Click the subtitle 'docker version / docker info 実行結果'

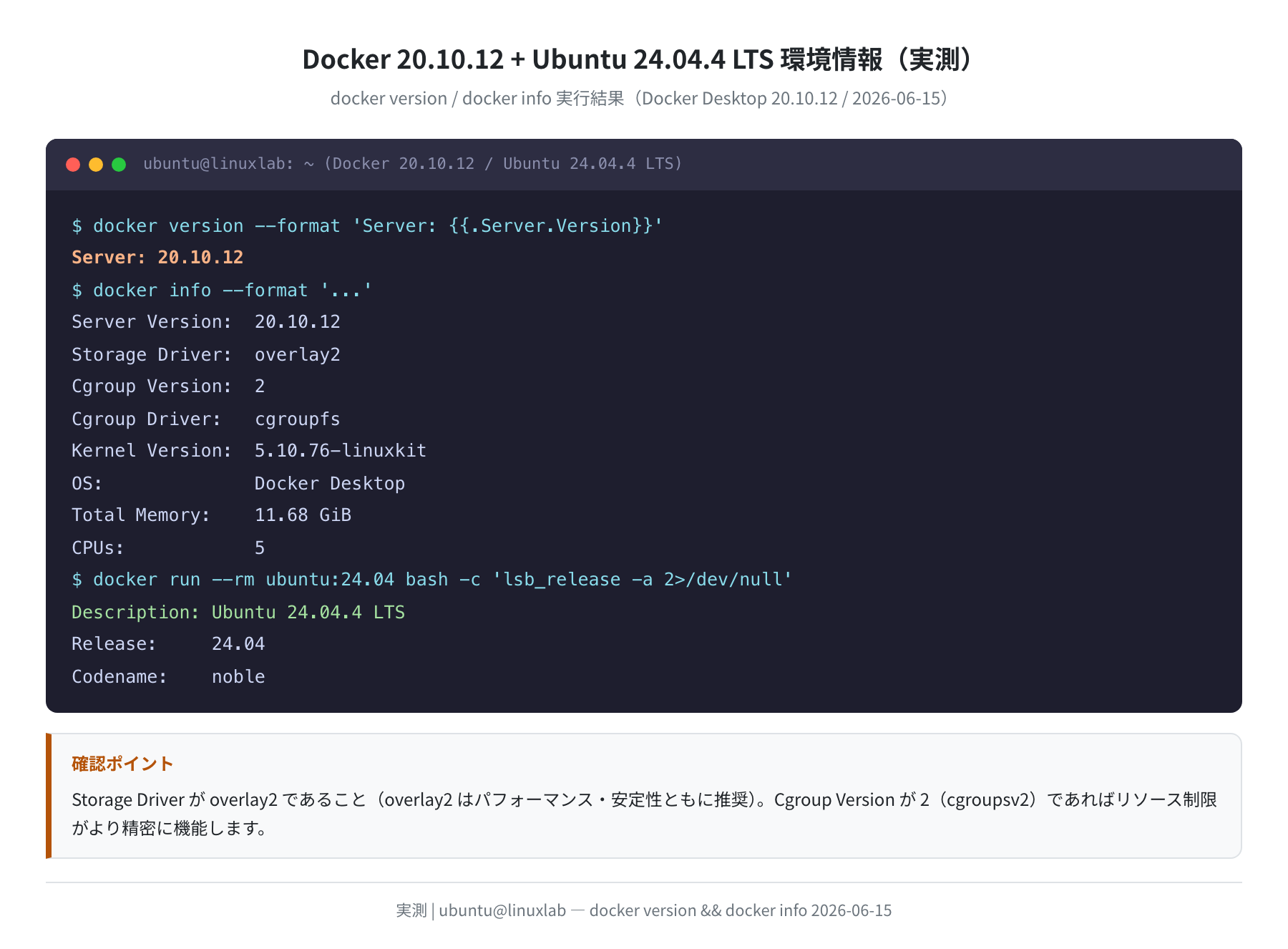point(477,98)
